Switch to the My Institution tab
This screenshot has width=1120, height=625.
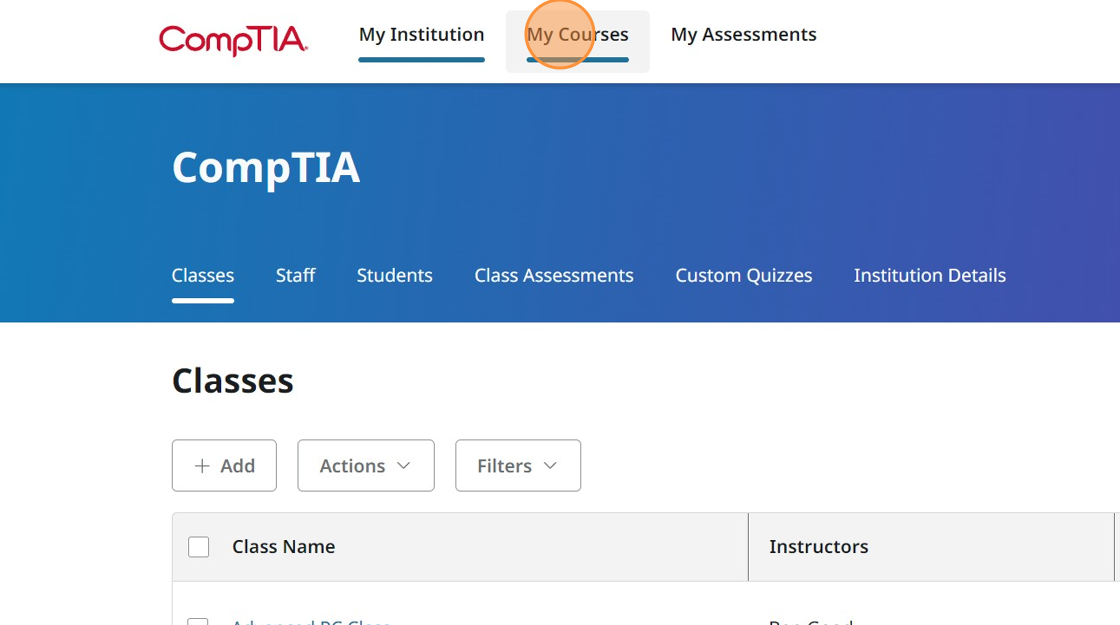coord(421,33)
